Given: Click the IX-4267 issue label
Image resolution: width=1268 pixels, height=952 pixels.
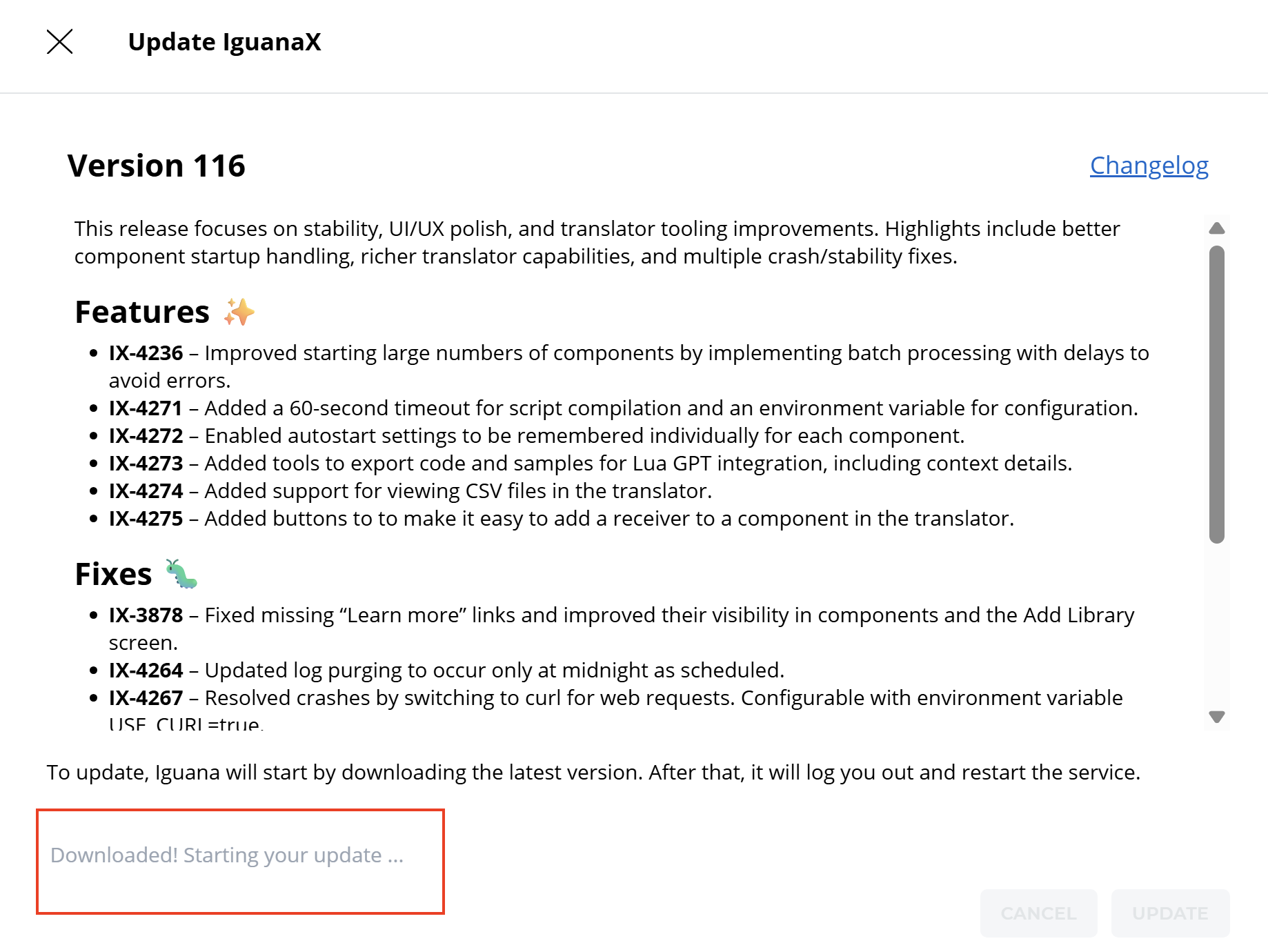Looking at the screenshot, I should pyautogui.click(x=146, y=698).
